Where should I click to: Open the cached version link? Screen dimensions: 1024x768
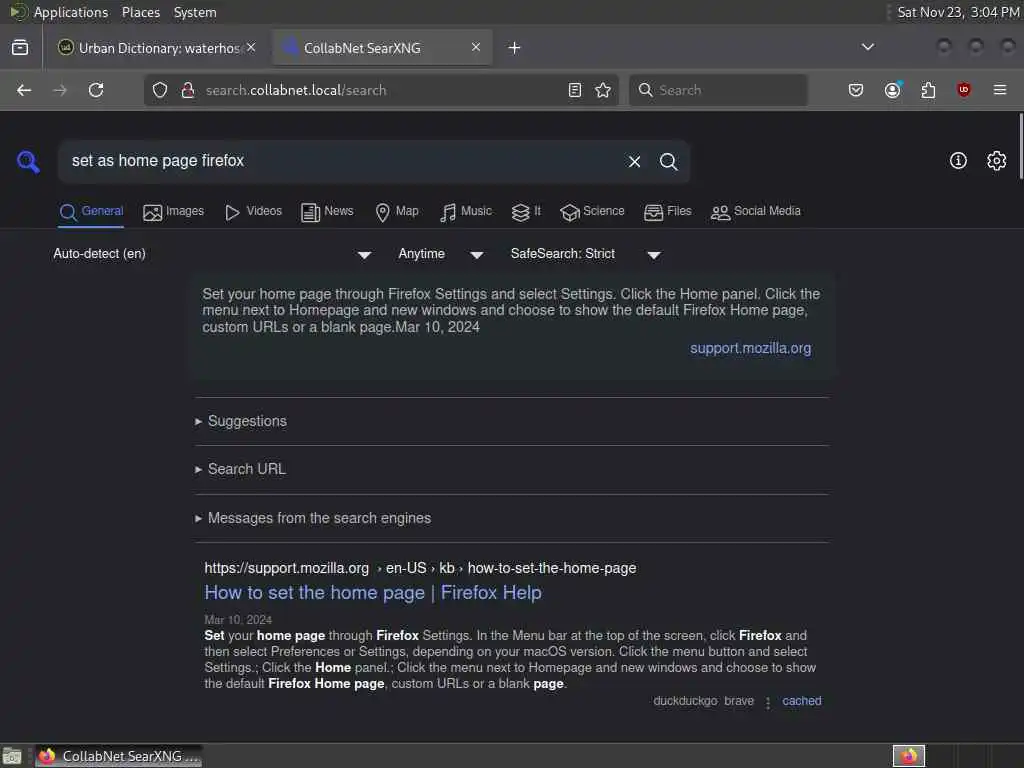801,701
